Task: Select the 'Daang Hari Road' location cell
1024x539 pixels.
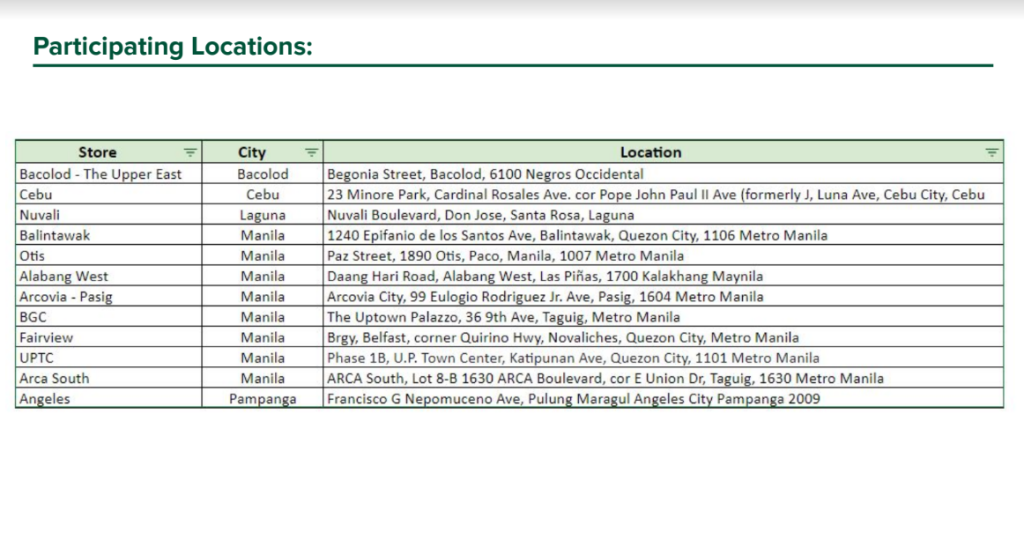Action: click(664, 276)
